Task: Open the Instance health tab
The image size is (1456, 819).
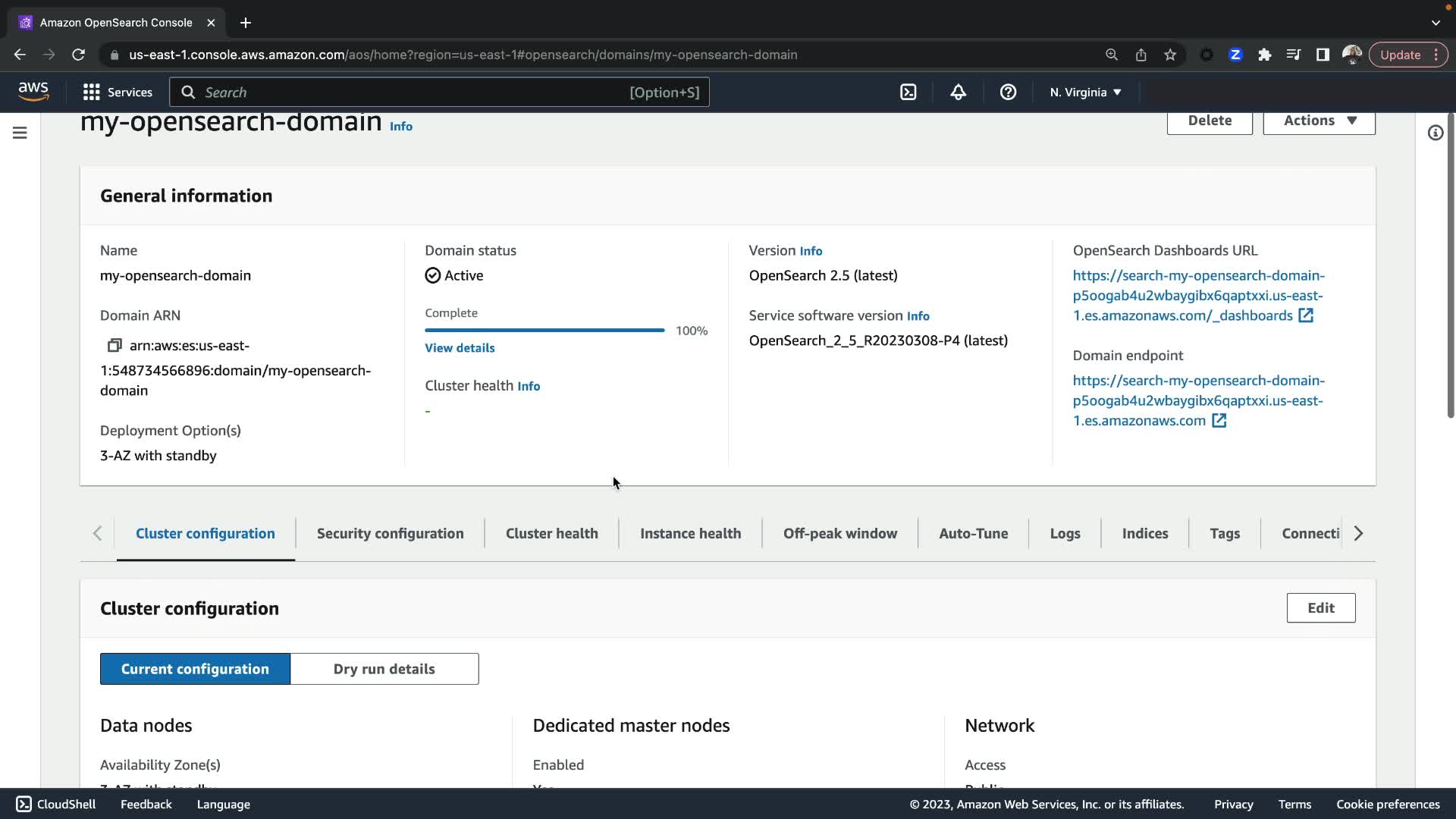Action: [690, 533]
